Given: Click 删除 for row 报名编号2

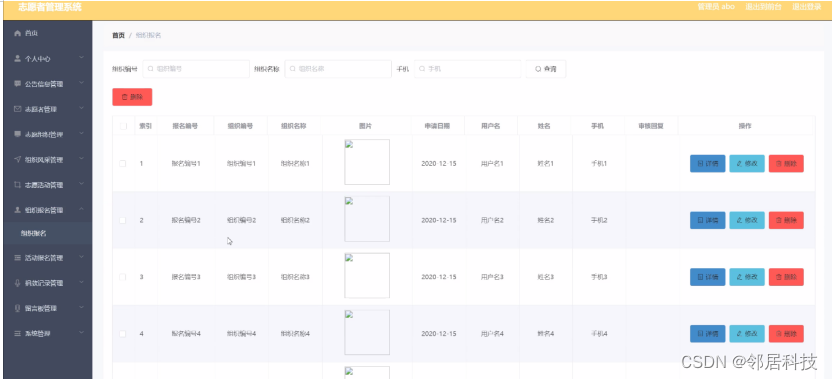Looking at the screenshot, I should (786, 220).
